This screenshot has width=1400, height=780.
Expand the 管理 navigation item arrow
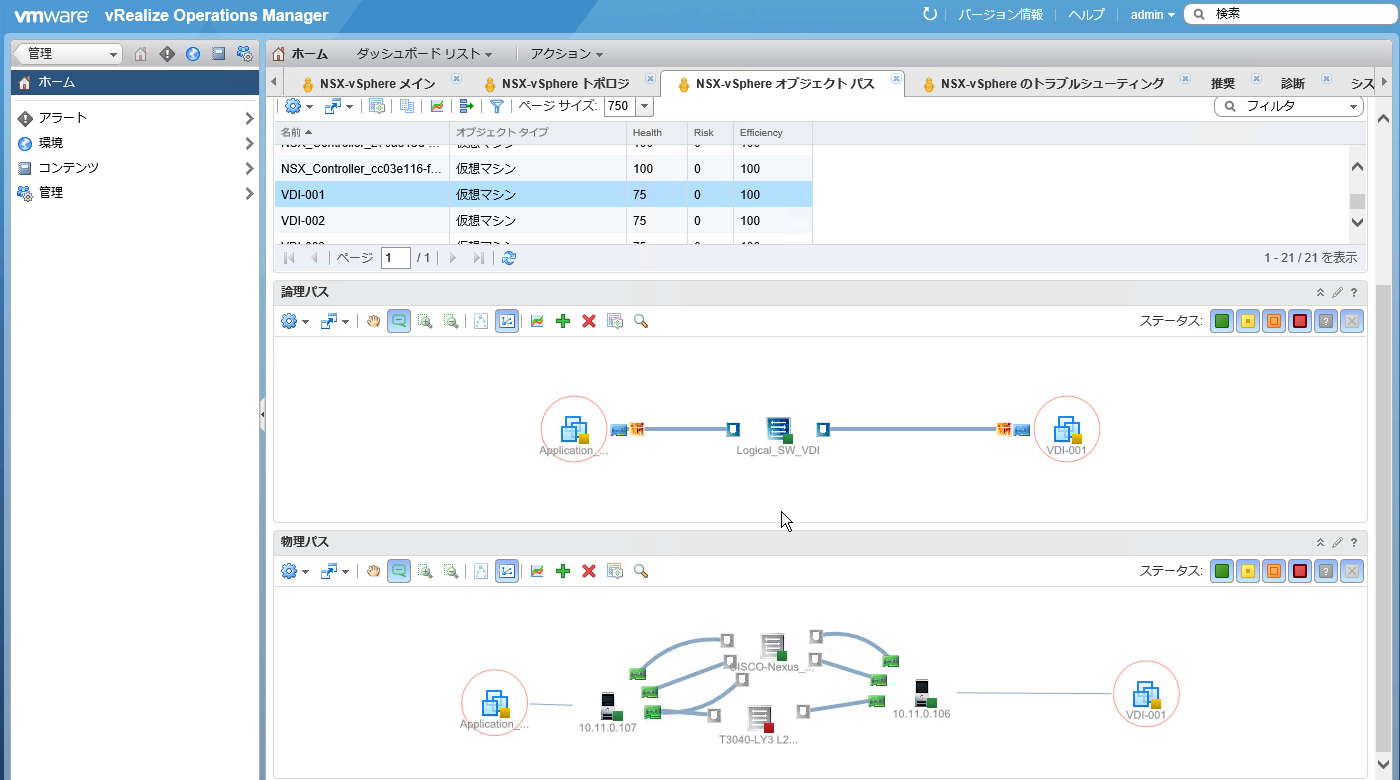pyautogui.click(x=249, y=193)
